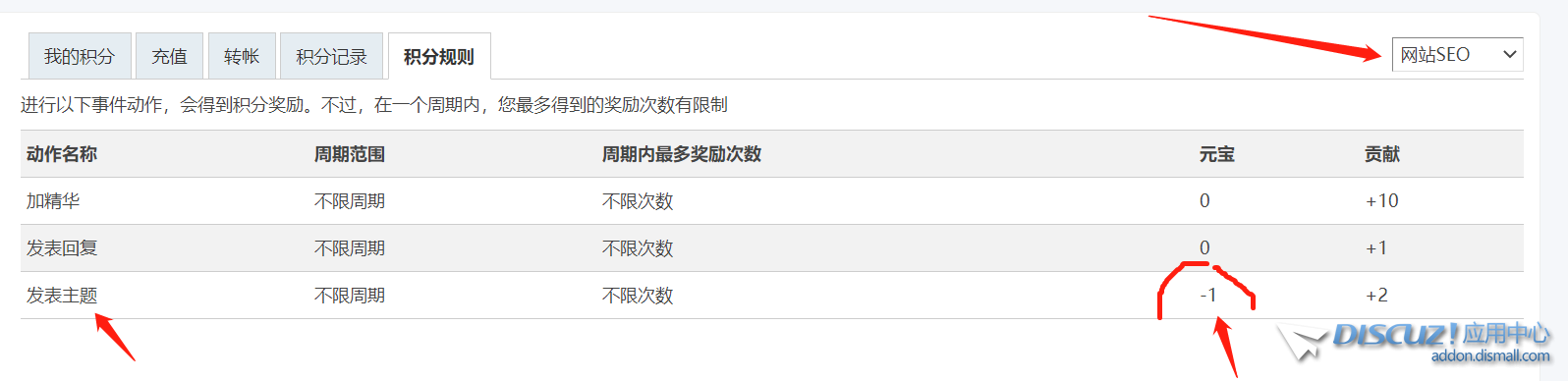Viewport: 1568px width, 381px height.
Task: Open the 我的积分 tab
Action: [80, 56]
